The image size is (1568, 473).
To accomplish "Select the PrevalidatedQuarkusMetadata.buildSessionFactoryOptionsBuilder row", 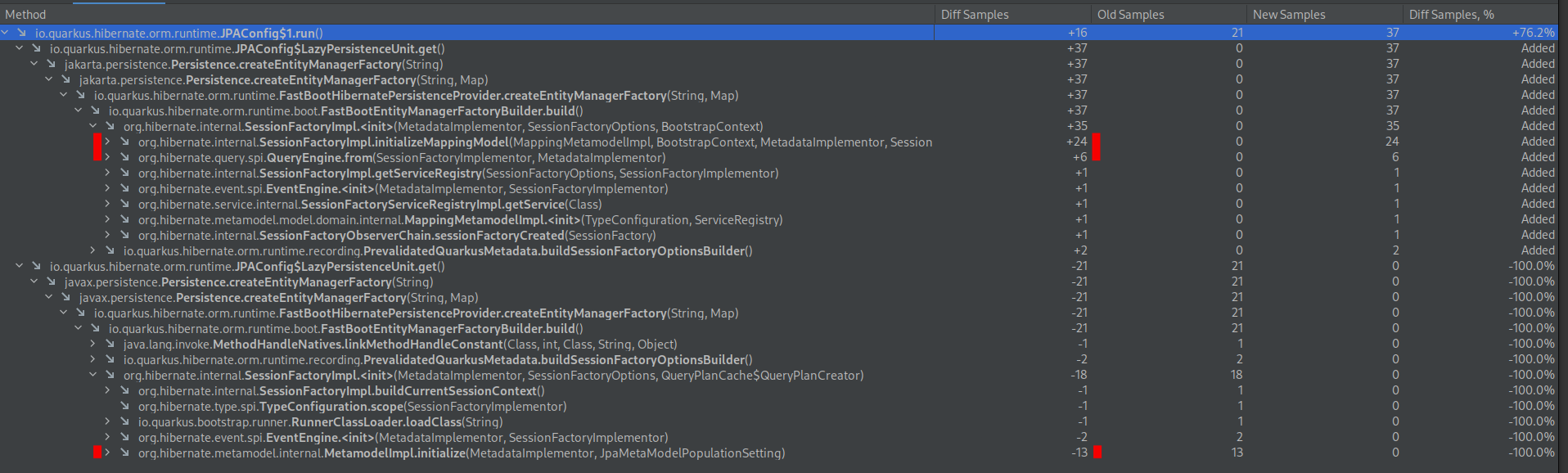I will click(409, 250).
